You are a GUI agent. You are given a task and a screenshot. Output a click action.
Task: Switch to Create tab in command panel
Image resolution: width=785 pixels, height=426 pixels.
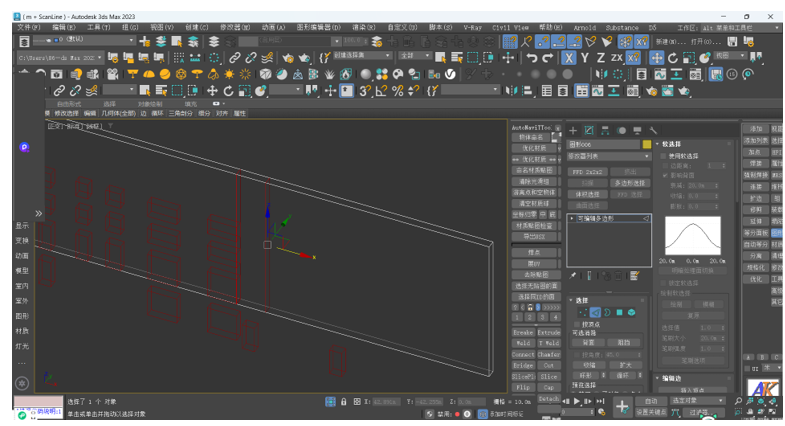point(573,130)
